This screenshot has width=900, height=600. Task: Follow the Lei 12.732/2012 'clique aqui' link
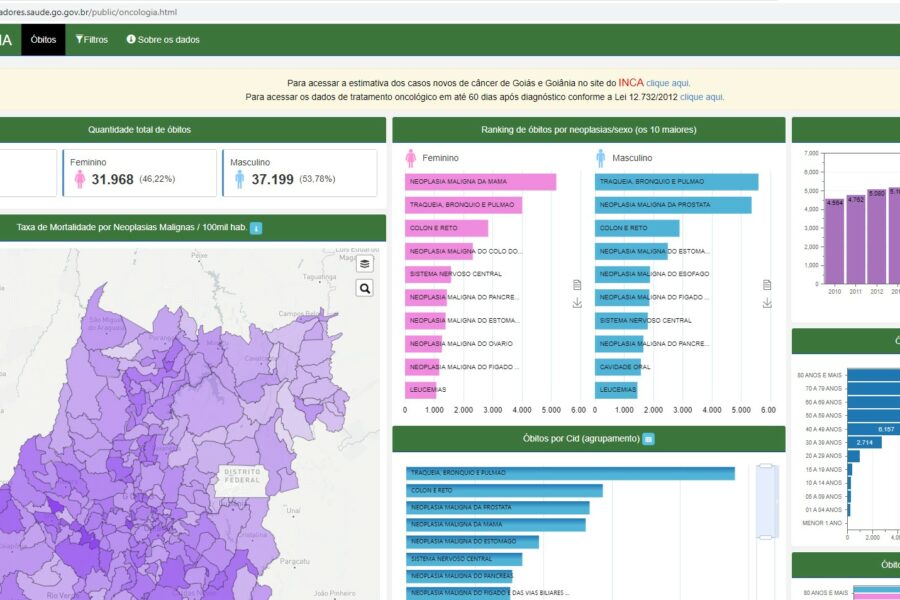point(702,97)
